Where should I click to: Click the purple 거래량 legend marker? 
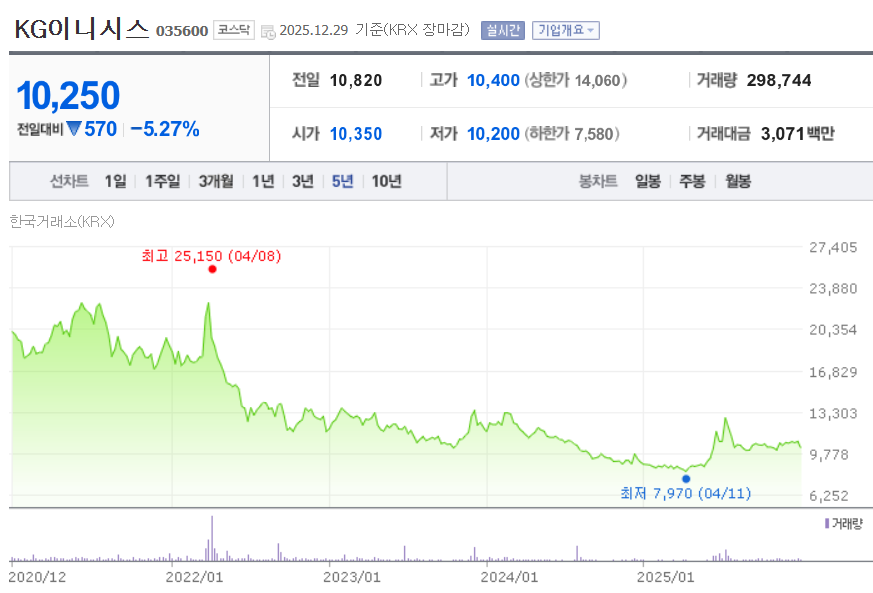827,523
